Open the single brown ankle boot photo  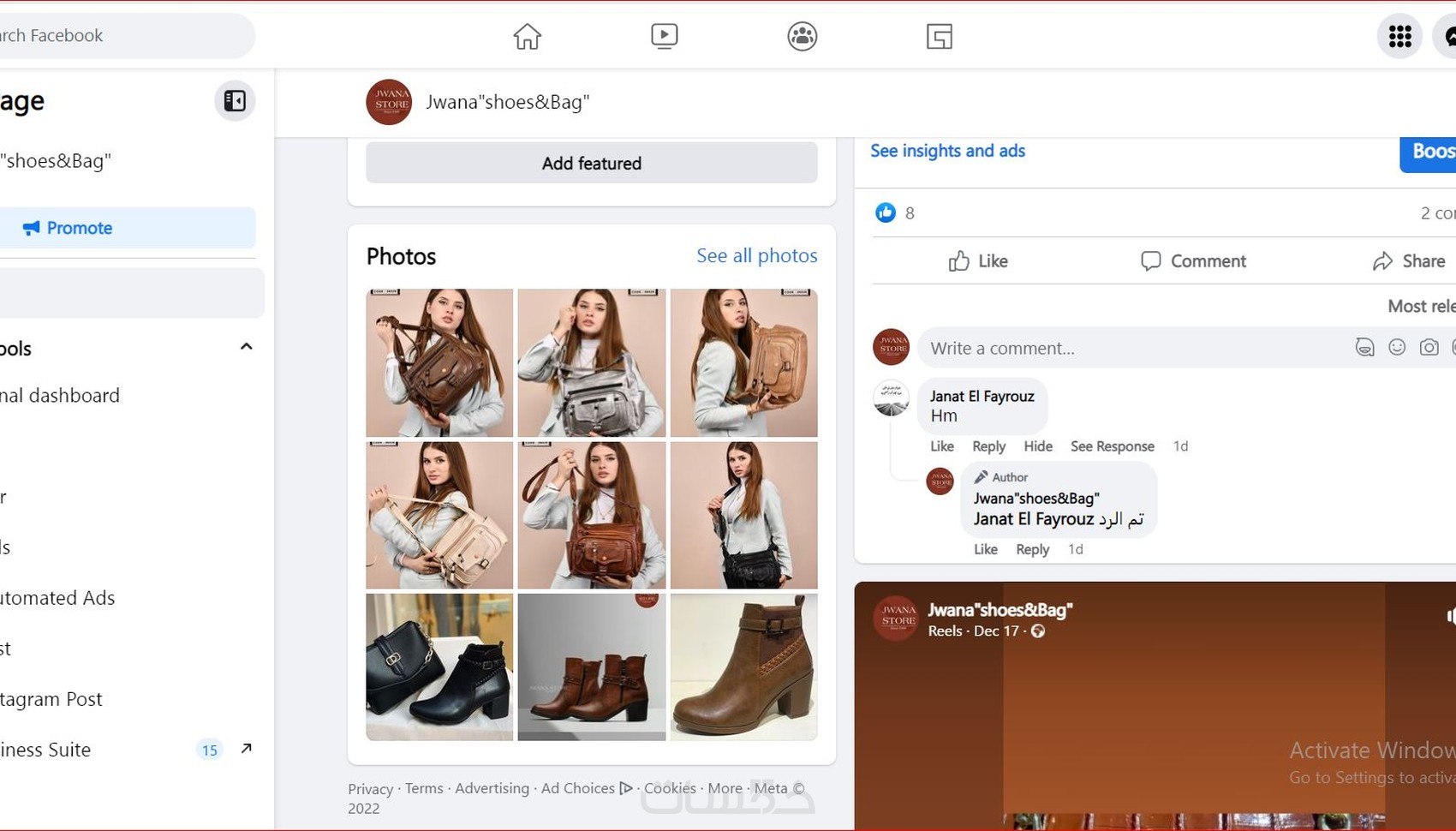(x=744, y=667)
